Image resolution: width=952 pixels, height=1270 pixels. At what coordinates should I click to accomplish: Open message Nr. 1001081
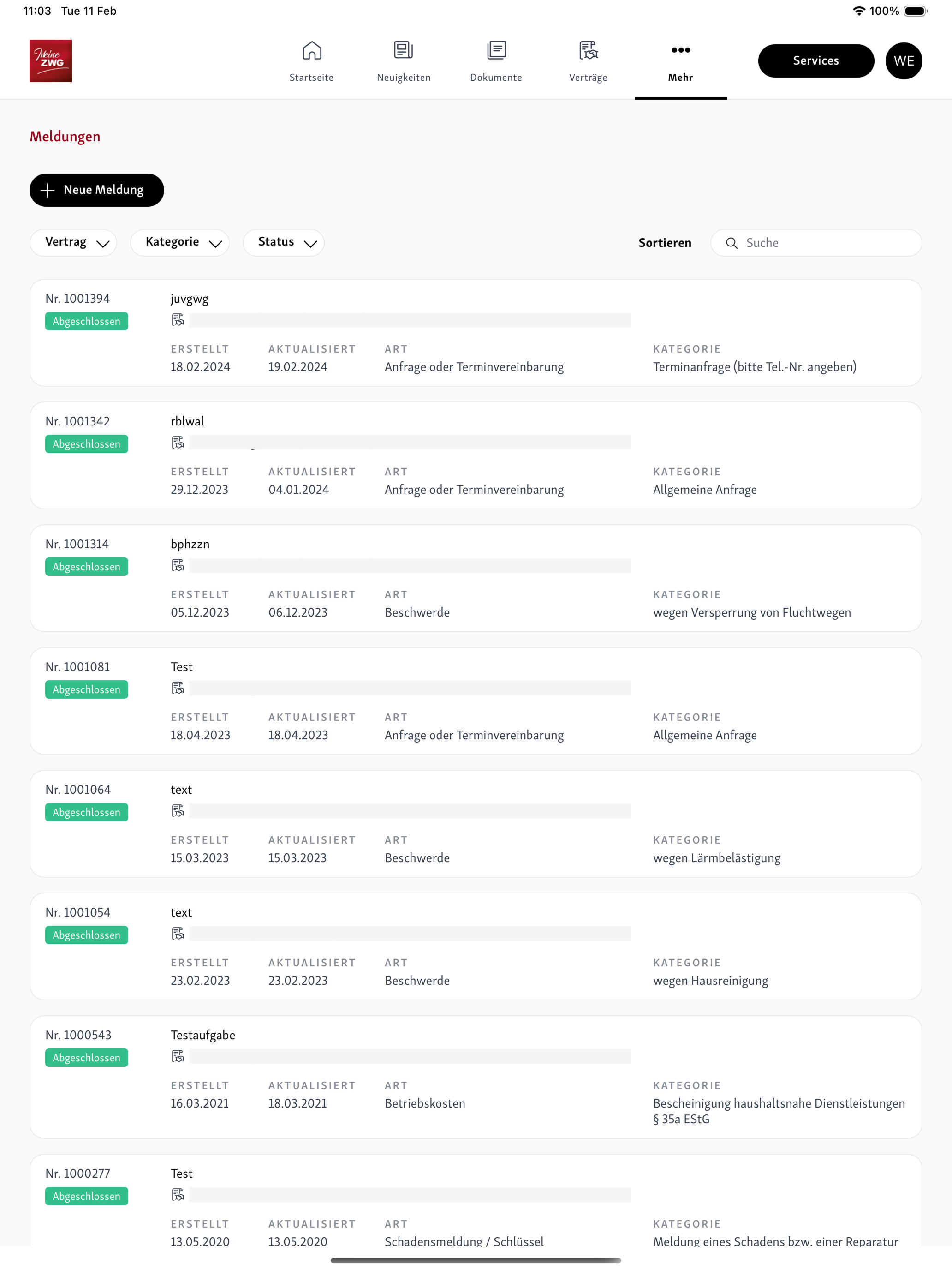tap(476, 701)
